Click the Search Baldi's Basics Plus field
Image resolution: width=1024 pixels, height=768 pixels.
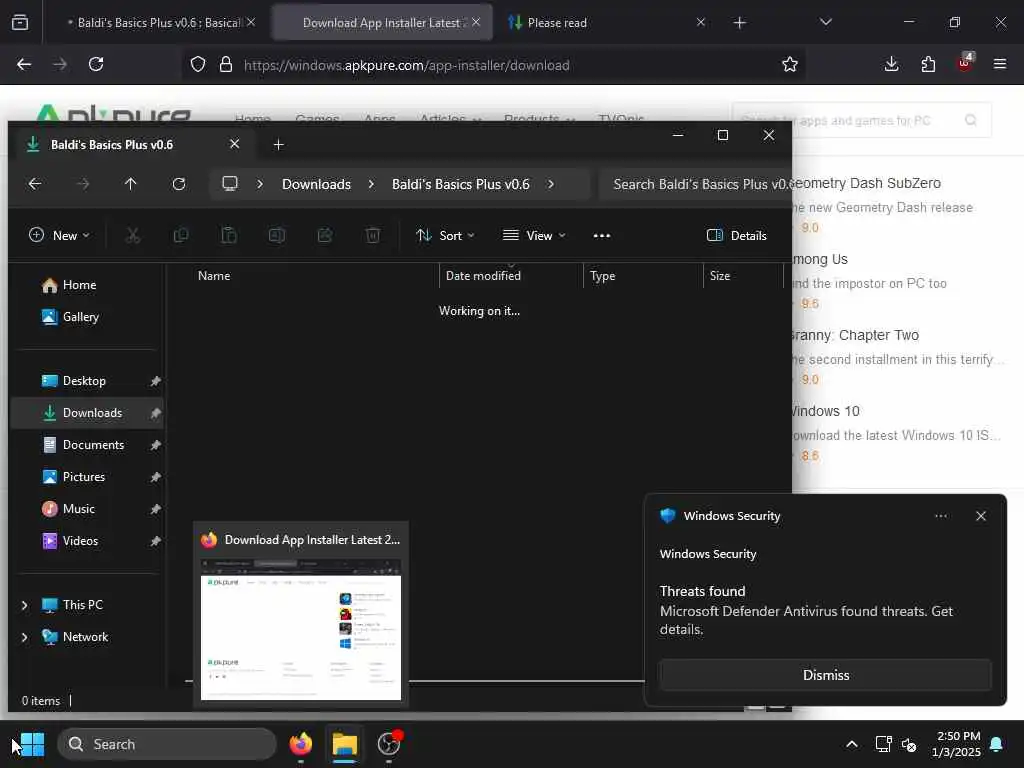pyautogui.click(x=695, y=184)
